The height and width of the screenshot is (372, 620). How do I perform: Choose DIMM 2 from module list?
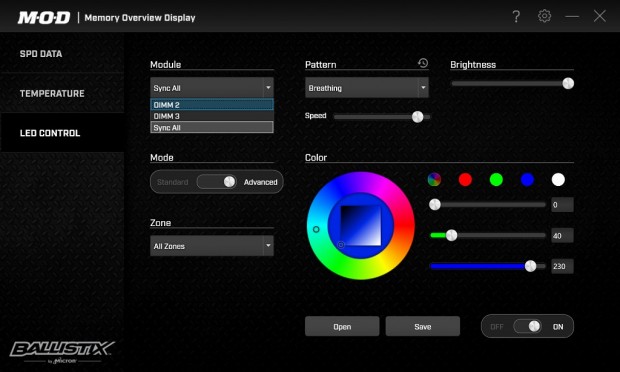coord(212,105)
